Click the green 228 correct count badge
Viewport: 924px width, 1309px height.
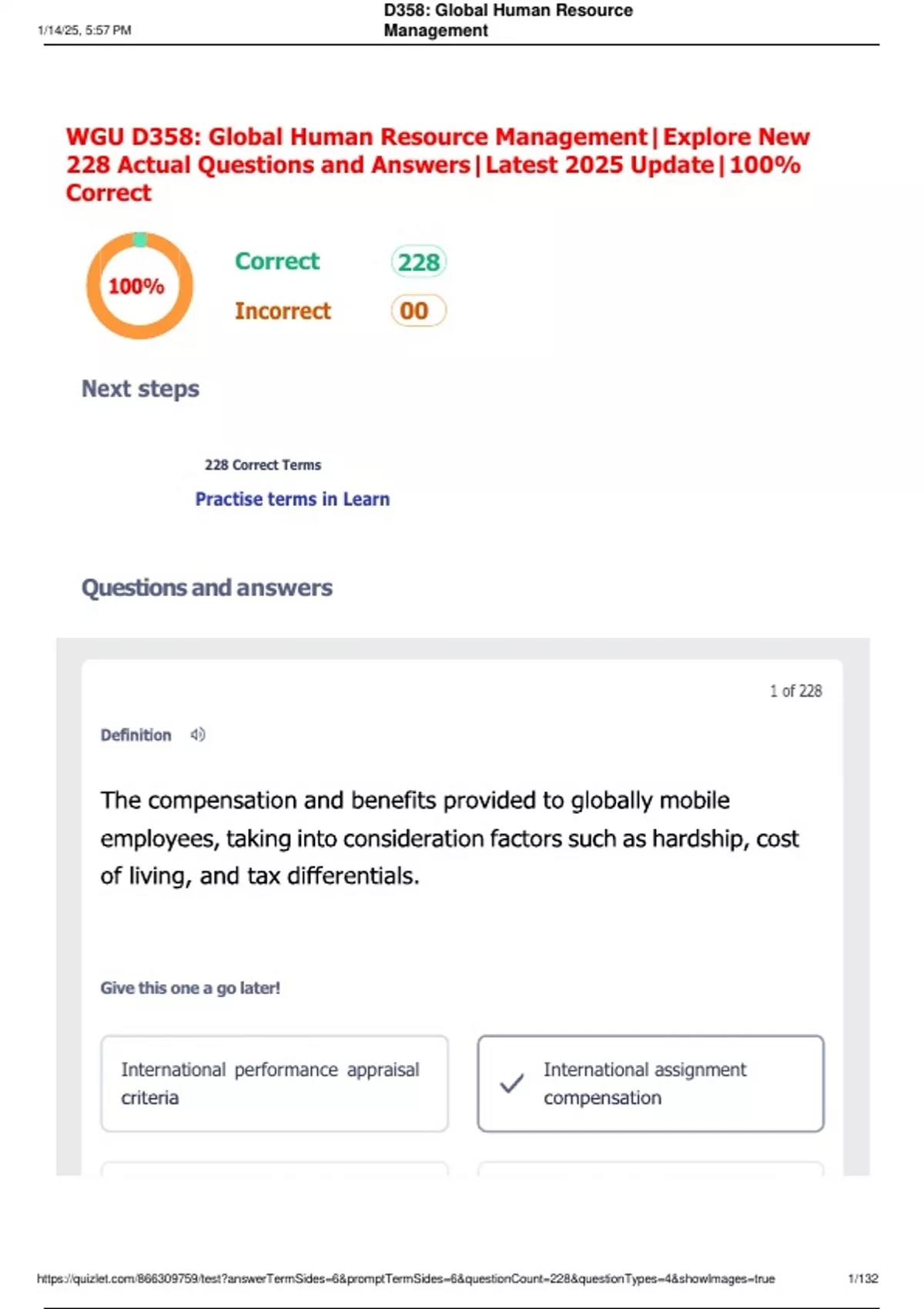(x=418, y=262)
